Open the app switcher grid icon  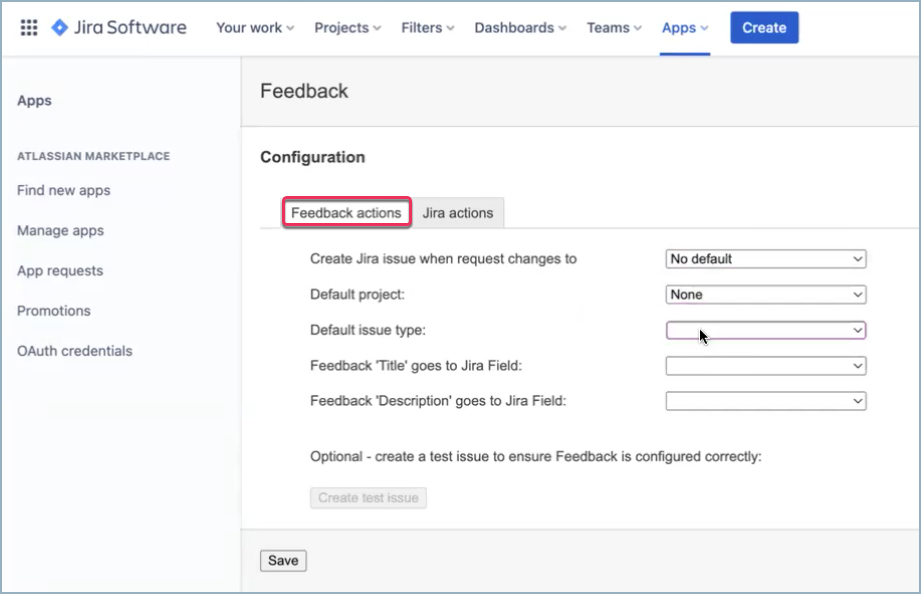(29, 28)
